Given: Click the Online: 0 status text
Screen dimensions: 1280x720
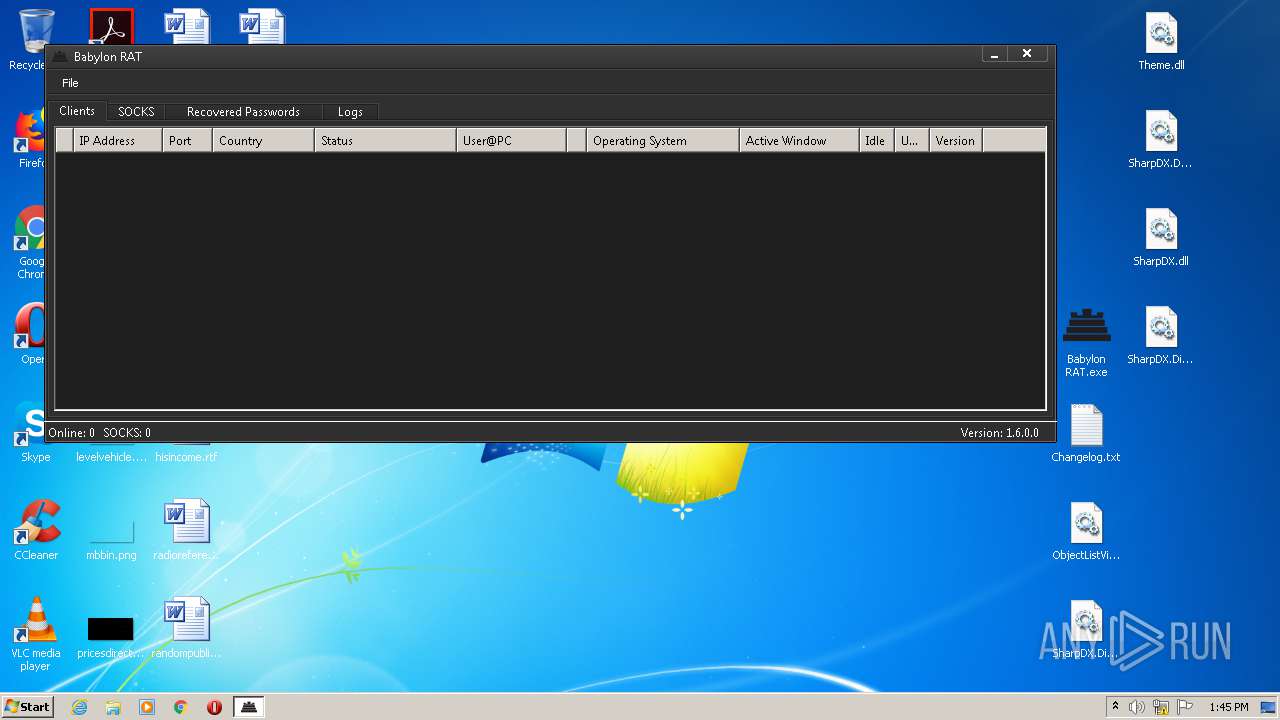Looking at the screenshot, I should tap(72, 433).
